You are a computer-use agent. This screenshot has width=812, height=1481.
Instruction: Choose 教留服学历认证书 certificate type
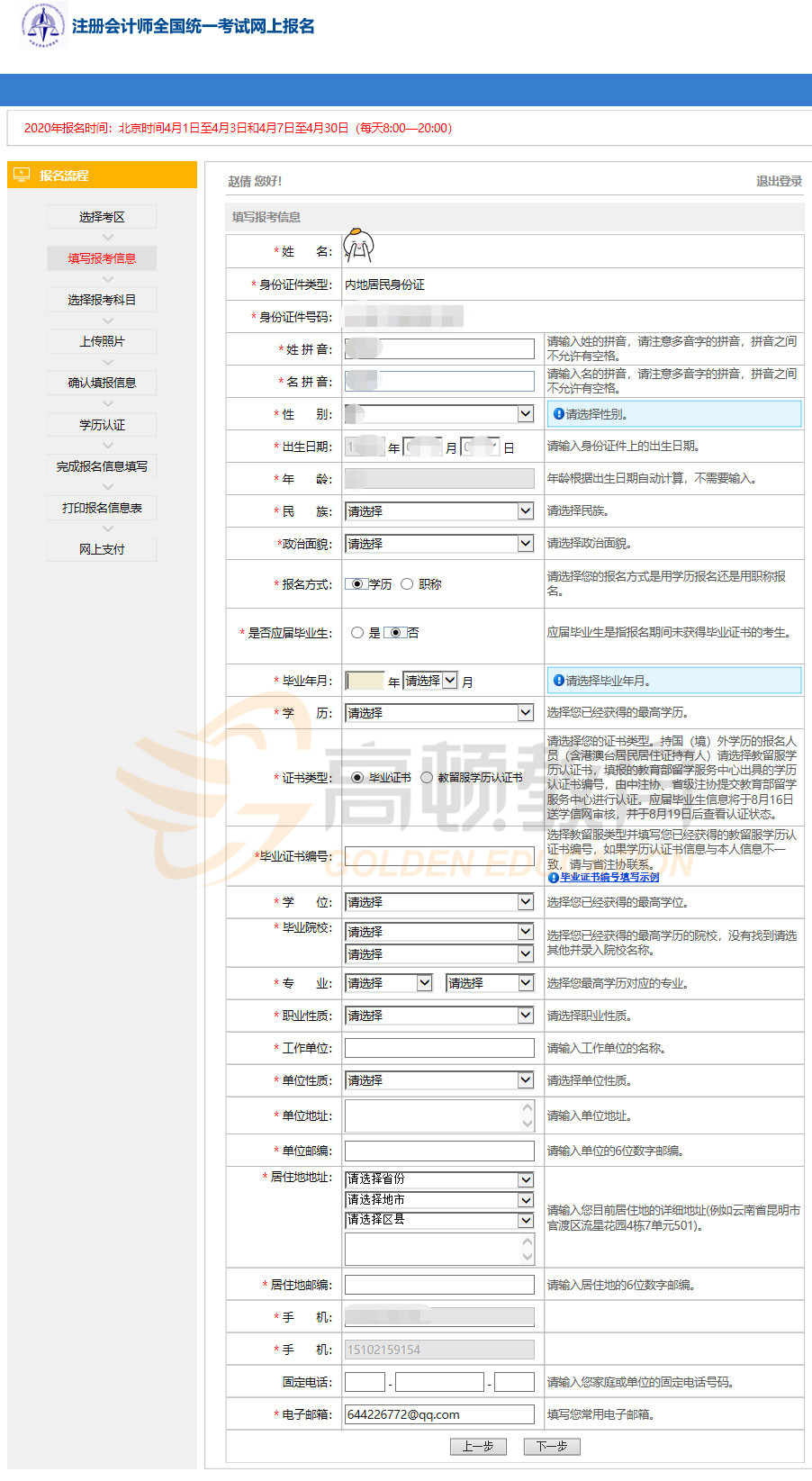click(x=427, y=778)
